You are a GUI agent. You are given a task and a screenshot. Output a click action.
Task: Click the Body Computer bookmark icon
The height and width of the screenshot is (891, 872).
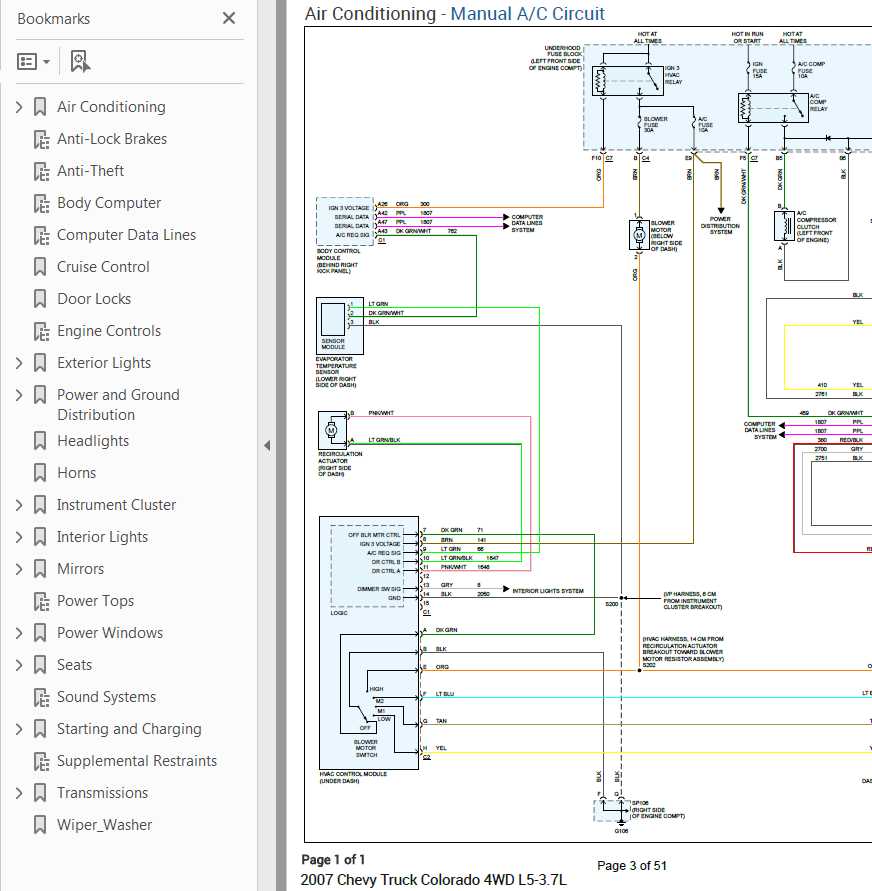click(41, 203)
